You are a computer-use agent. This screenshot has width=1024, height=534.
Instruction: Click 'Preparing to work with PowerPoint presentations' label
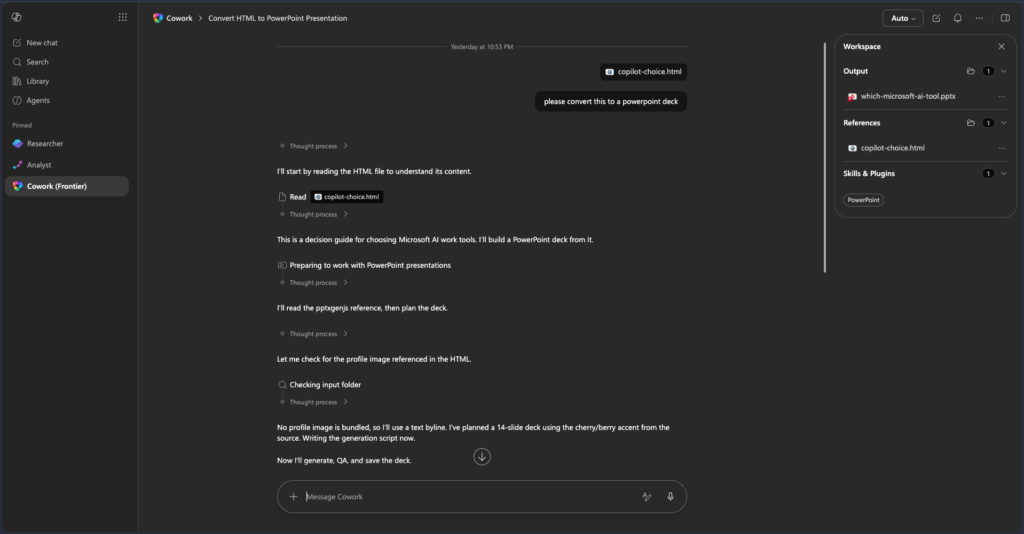[370, 265]
